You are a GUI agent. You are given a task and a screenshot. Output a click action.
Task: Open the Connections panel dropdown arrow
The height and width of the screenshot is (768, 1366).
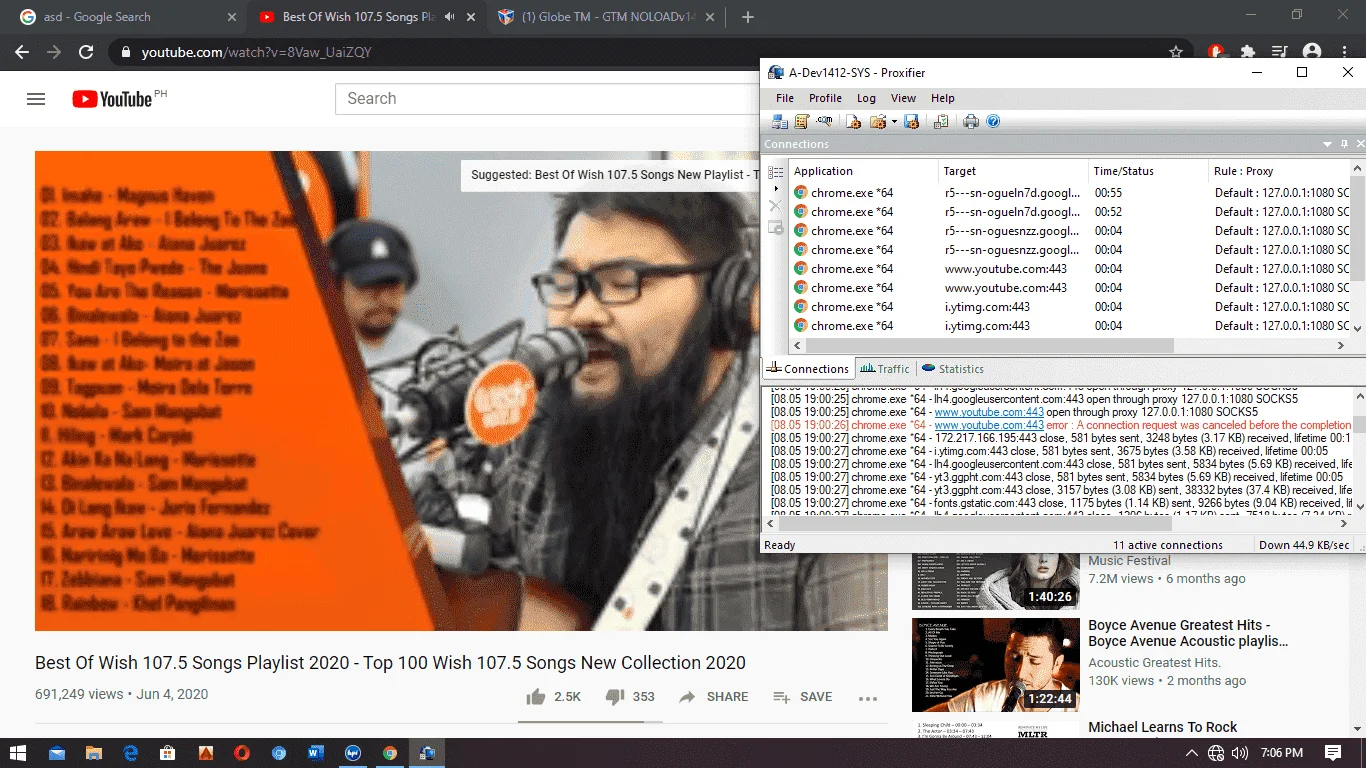(x=1328, y=145)
